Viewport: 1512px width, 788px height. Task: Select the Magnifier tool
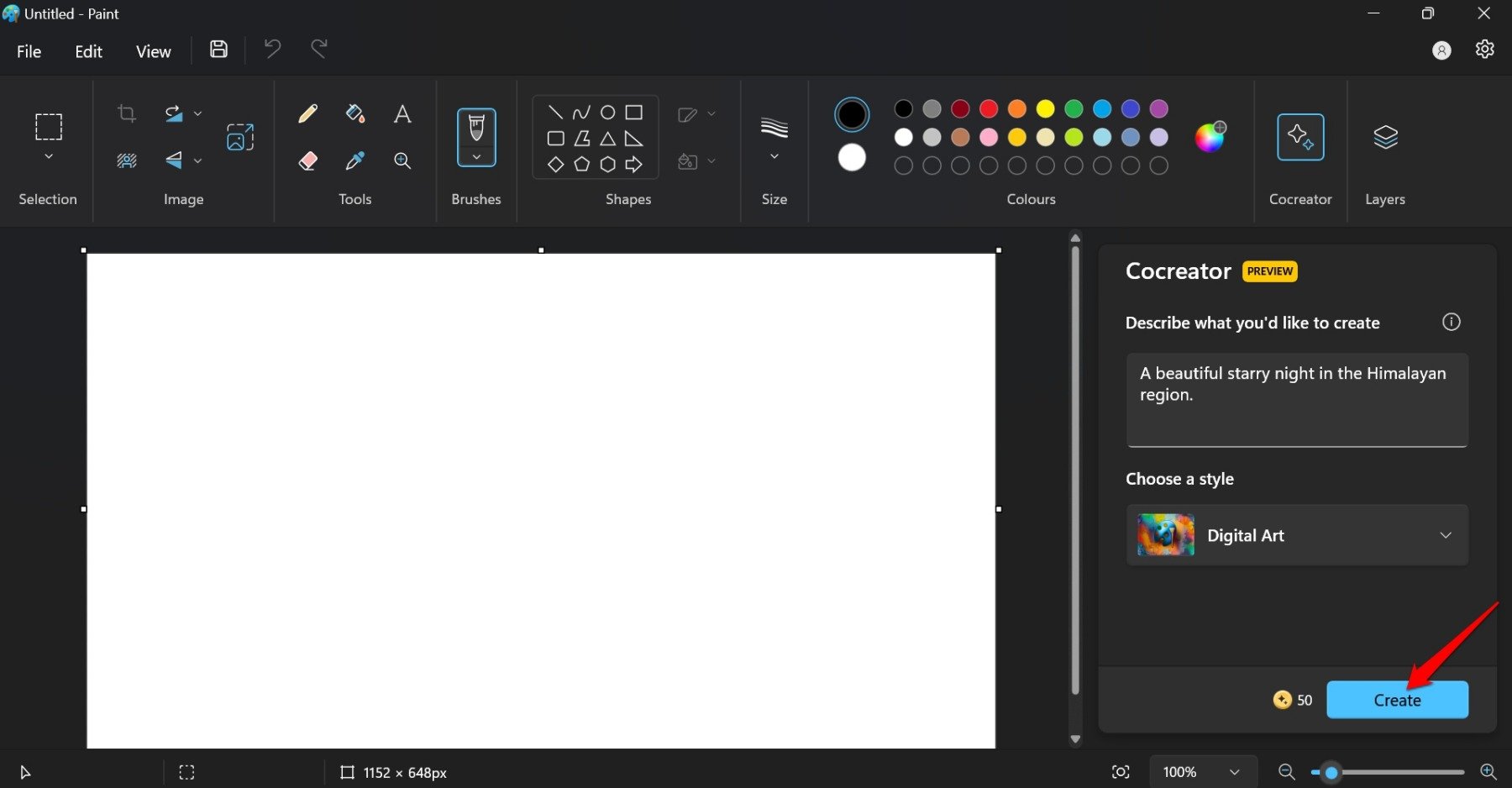click(402, 160)
